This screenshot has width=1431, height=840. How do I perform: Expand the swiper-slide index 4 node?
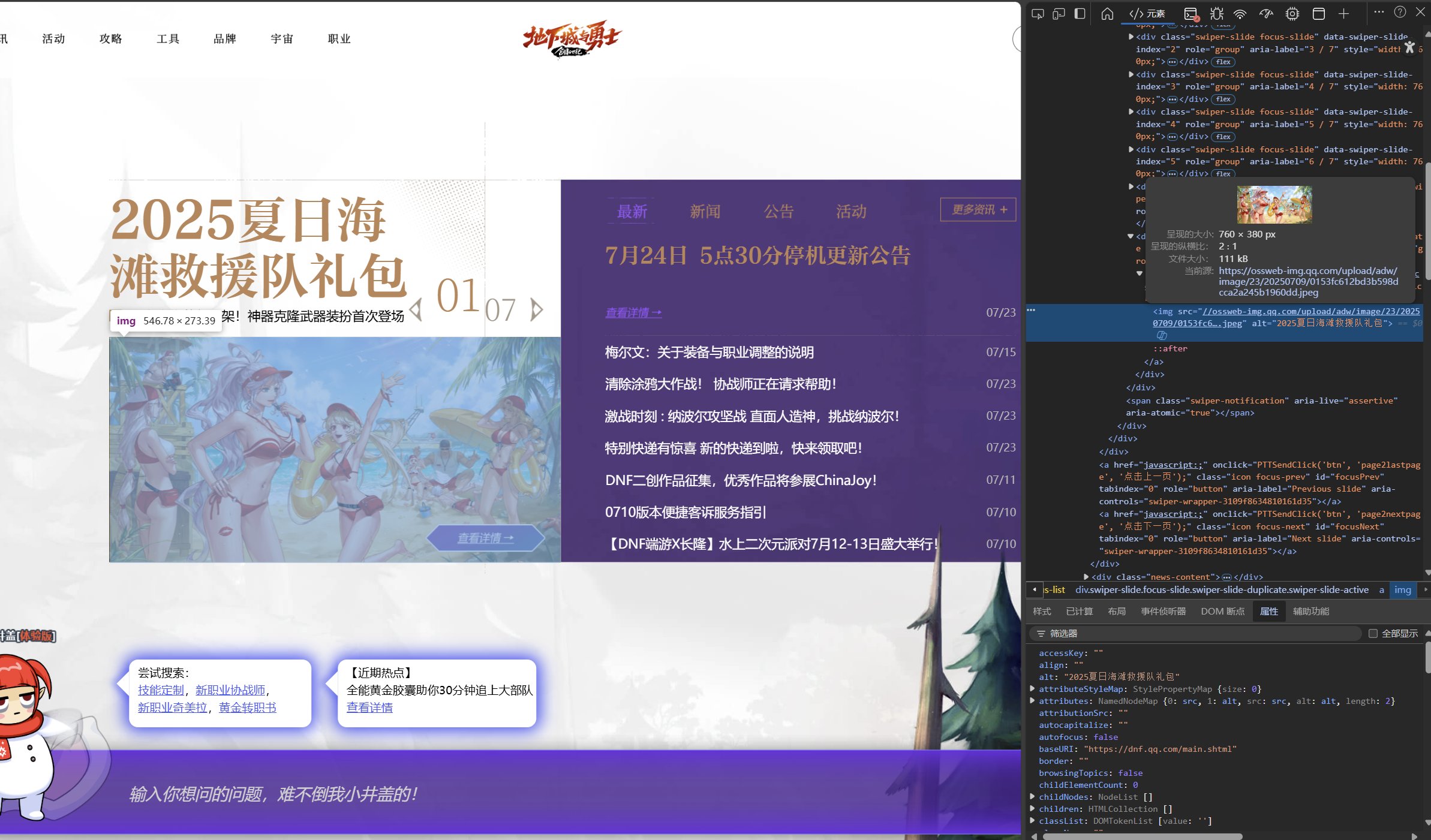(1131, 112)
